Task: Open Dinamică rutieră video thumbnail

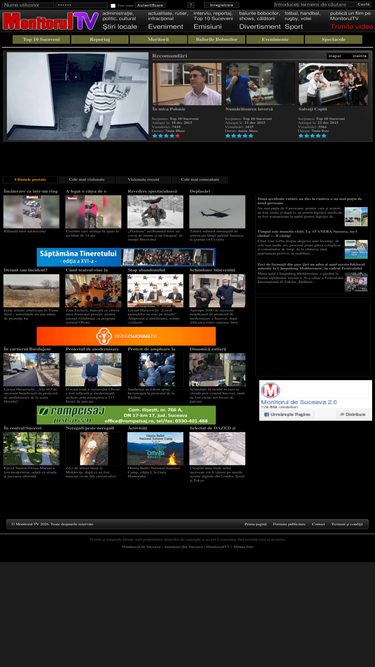Action: [217, 370]
